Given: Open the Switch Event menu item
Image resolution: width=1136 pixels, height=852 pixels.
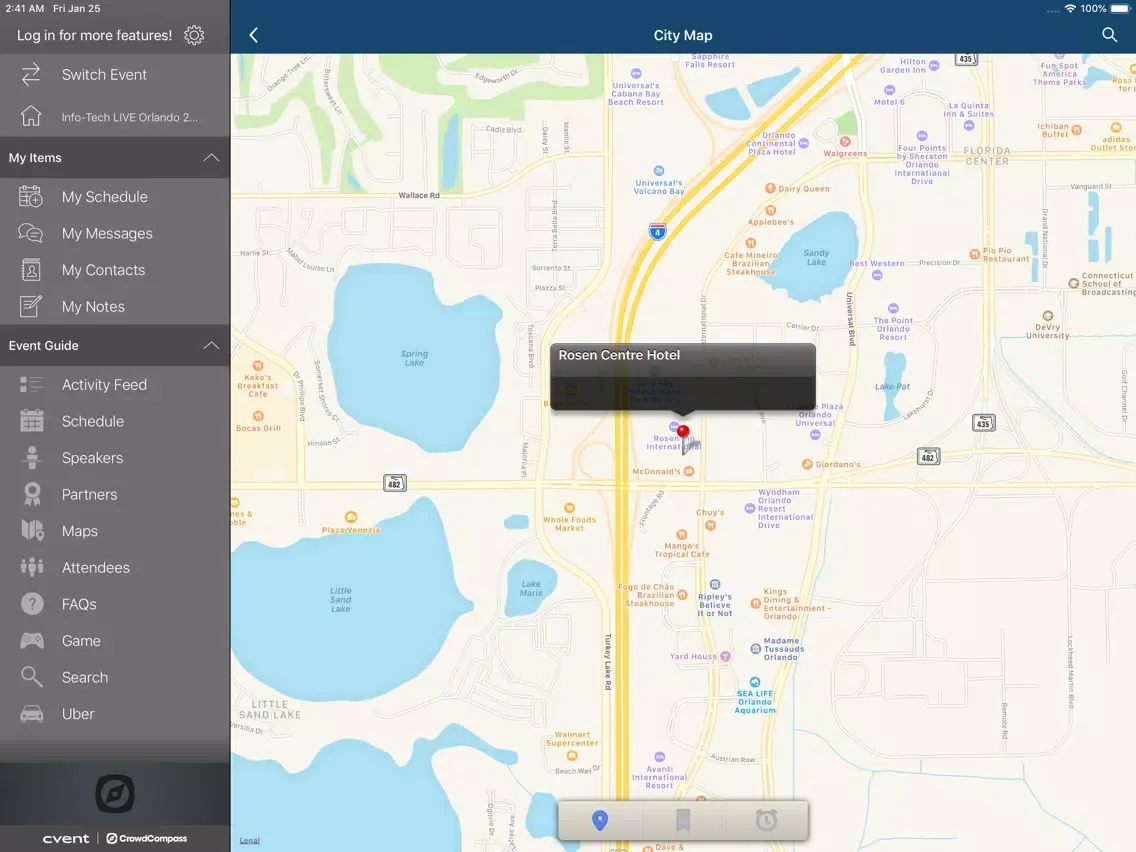Looking at the screenshot, I should tap(115, 75).
